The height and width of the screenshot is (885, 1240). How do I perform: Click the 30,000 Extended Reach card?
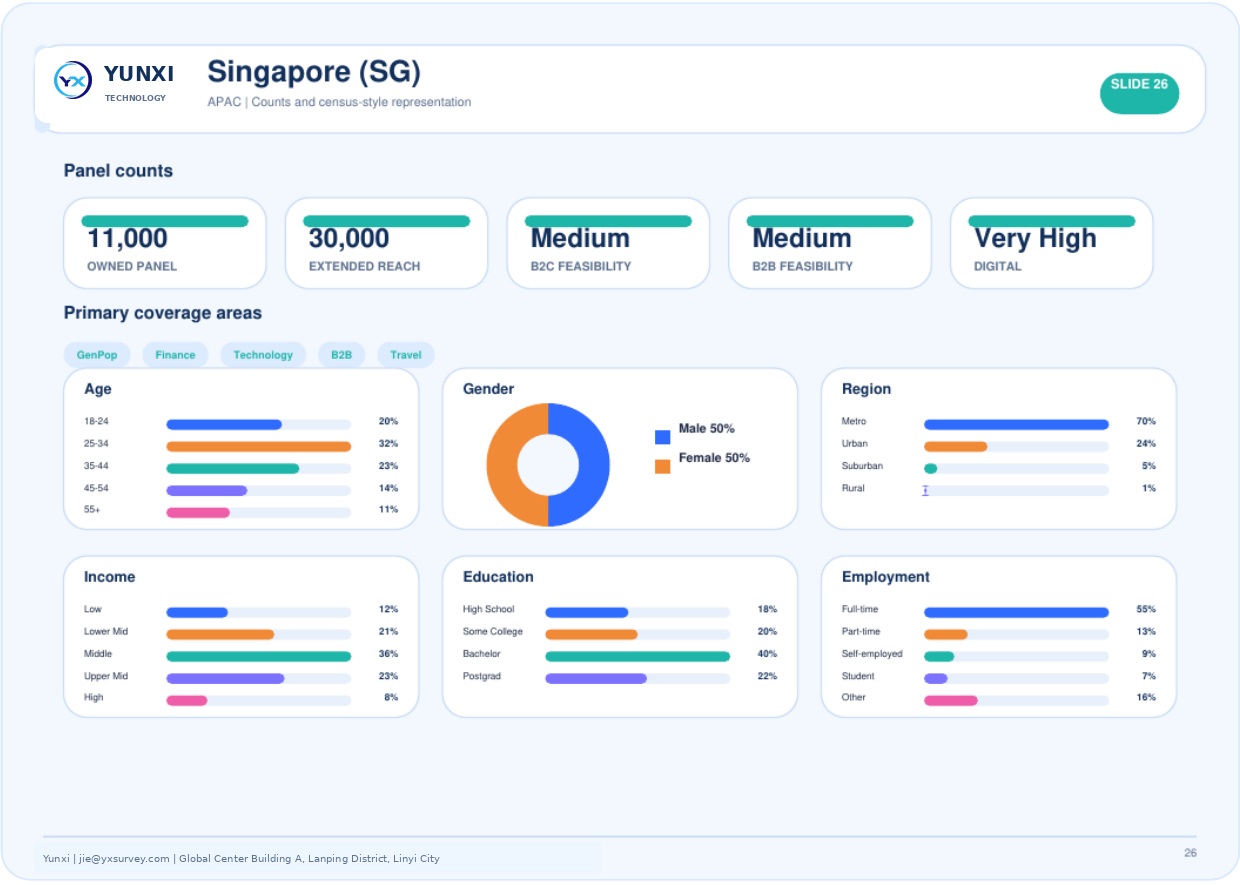click(387, 243)
